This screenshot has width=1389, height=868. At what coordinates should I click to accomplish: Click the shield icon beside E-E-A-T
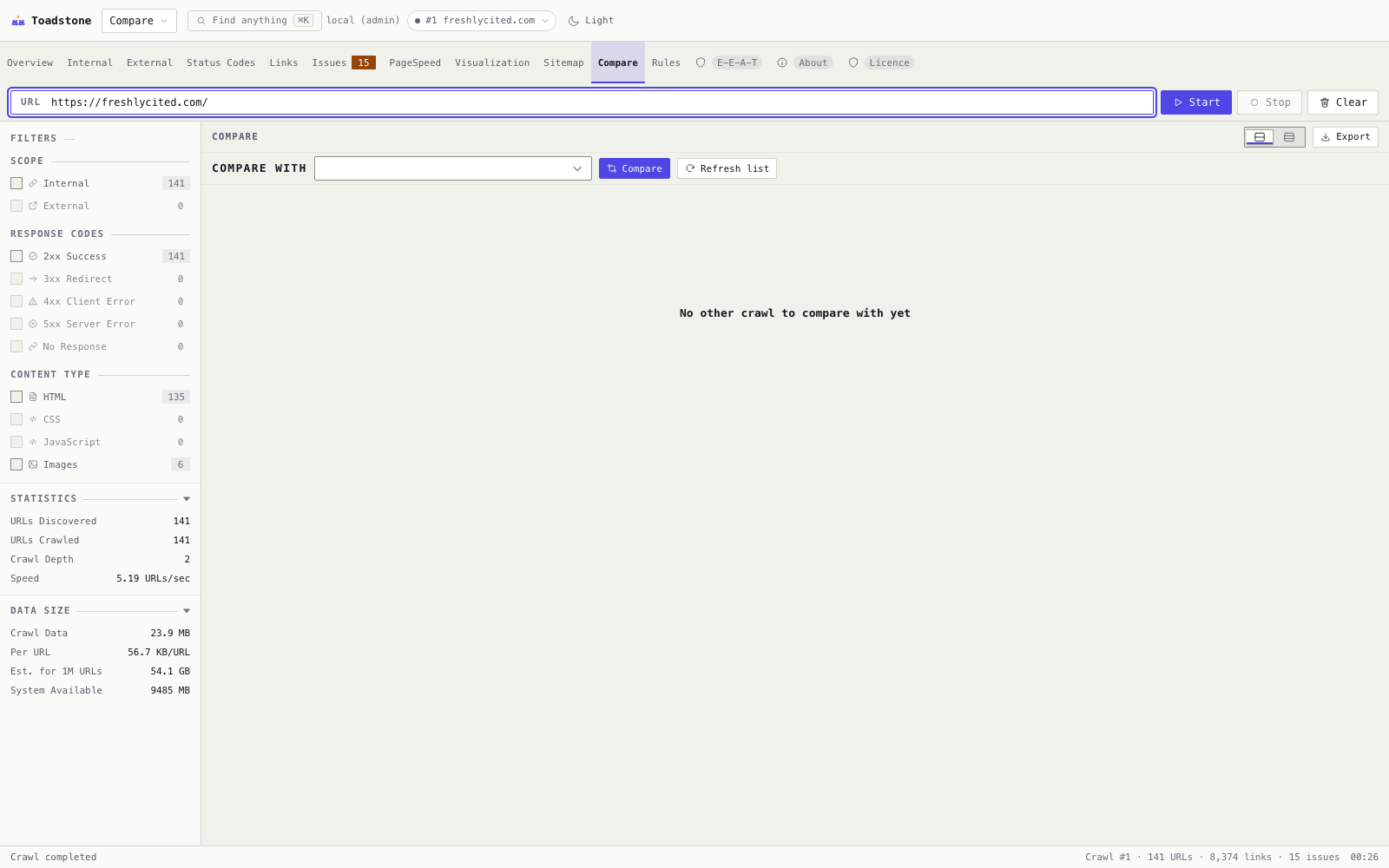(701, 62)
